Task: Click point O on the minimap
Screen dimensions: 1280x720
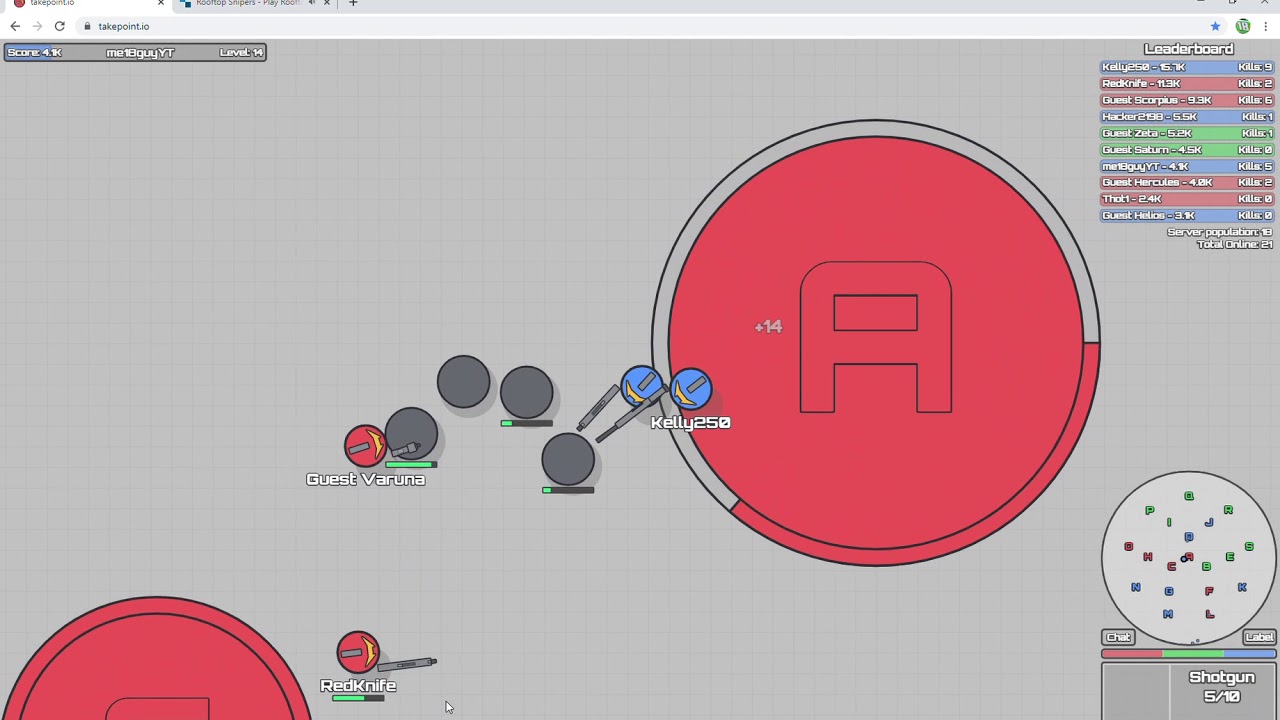Action: pyautogui.click(x=1129, y=546)
